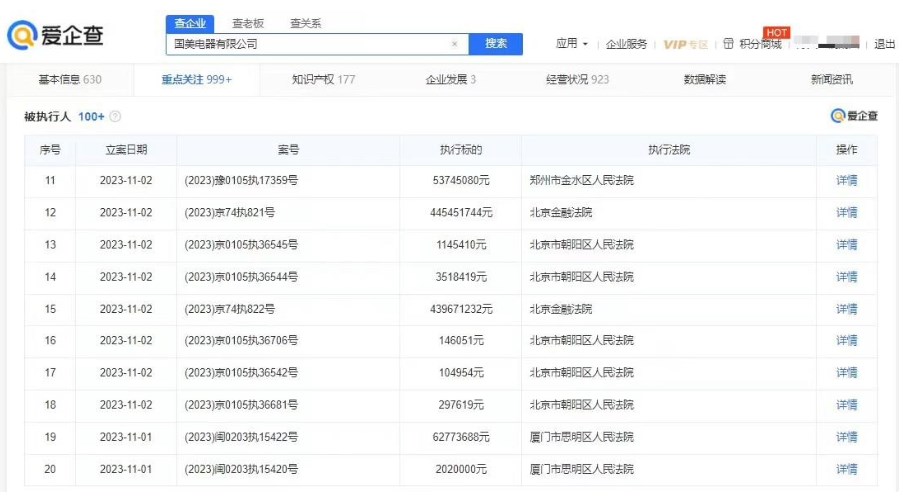
Task: Open the 经营状况 923 tab
Action: 577,79
